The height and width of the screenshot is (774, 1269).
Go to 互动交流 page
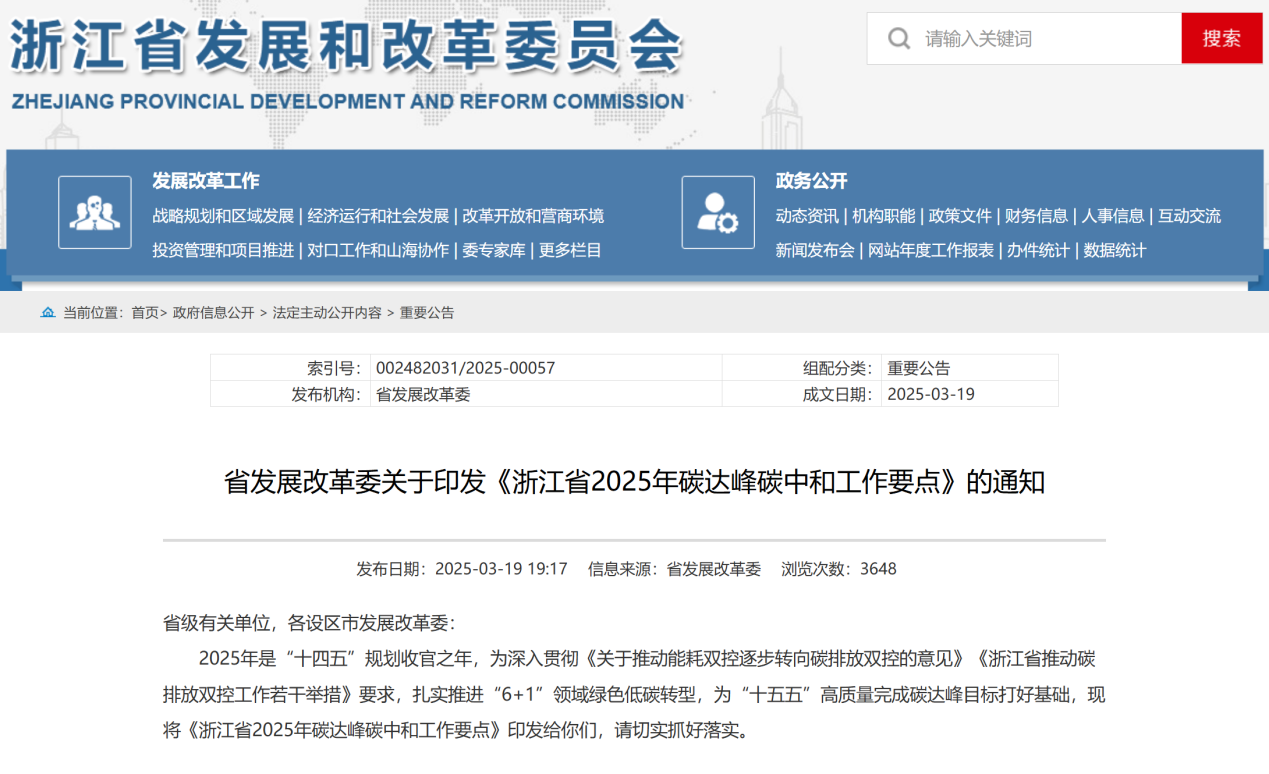click(1189, 216)
